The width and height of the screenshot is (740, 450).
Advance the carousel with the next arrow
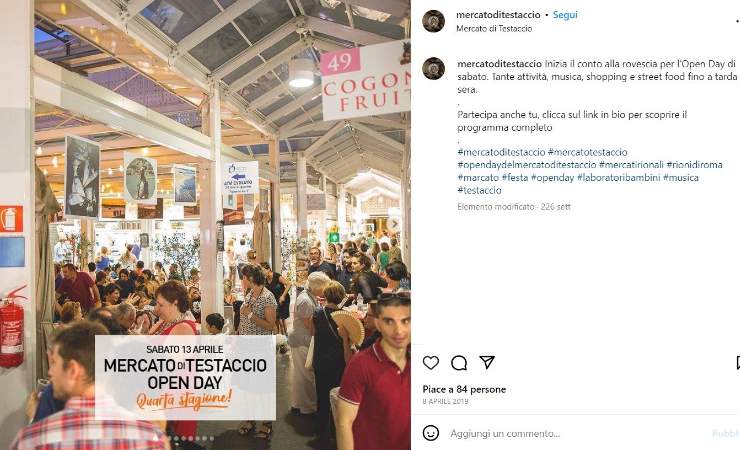(x=394, y=224)
